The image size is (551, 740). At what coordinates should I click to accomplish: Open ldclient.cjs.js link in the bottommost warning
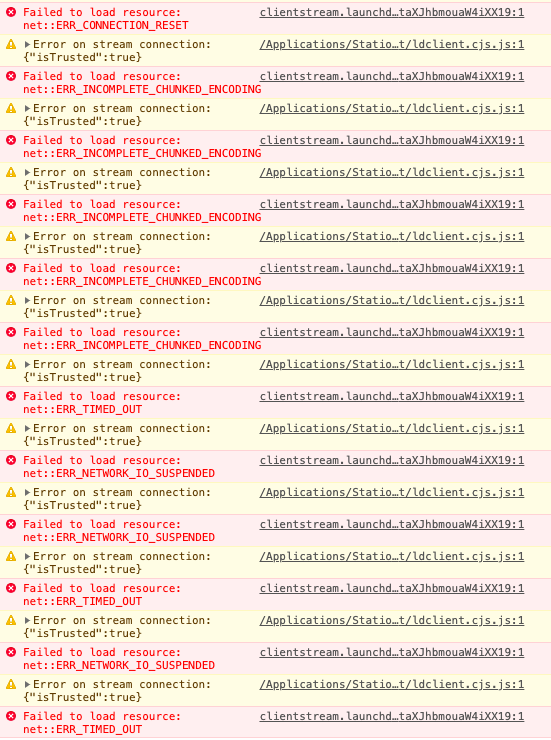(392, 684)
